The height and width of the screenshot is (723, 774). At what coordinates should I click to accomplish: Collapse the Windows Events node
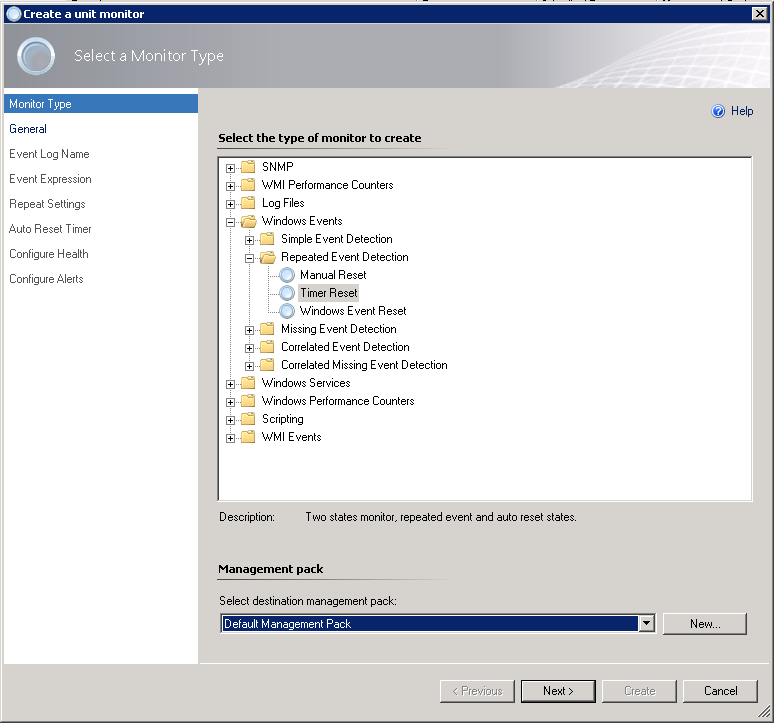230,223
